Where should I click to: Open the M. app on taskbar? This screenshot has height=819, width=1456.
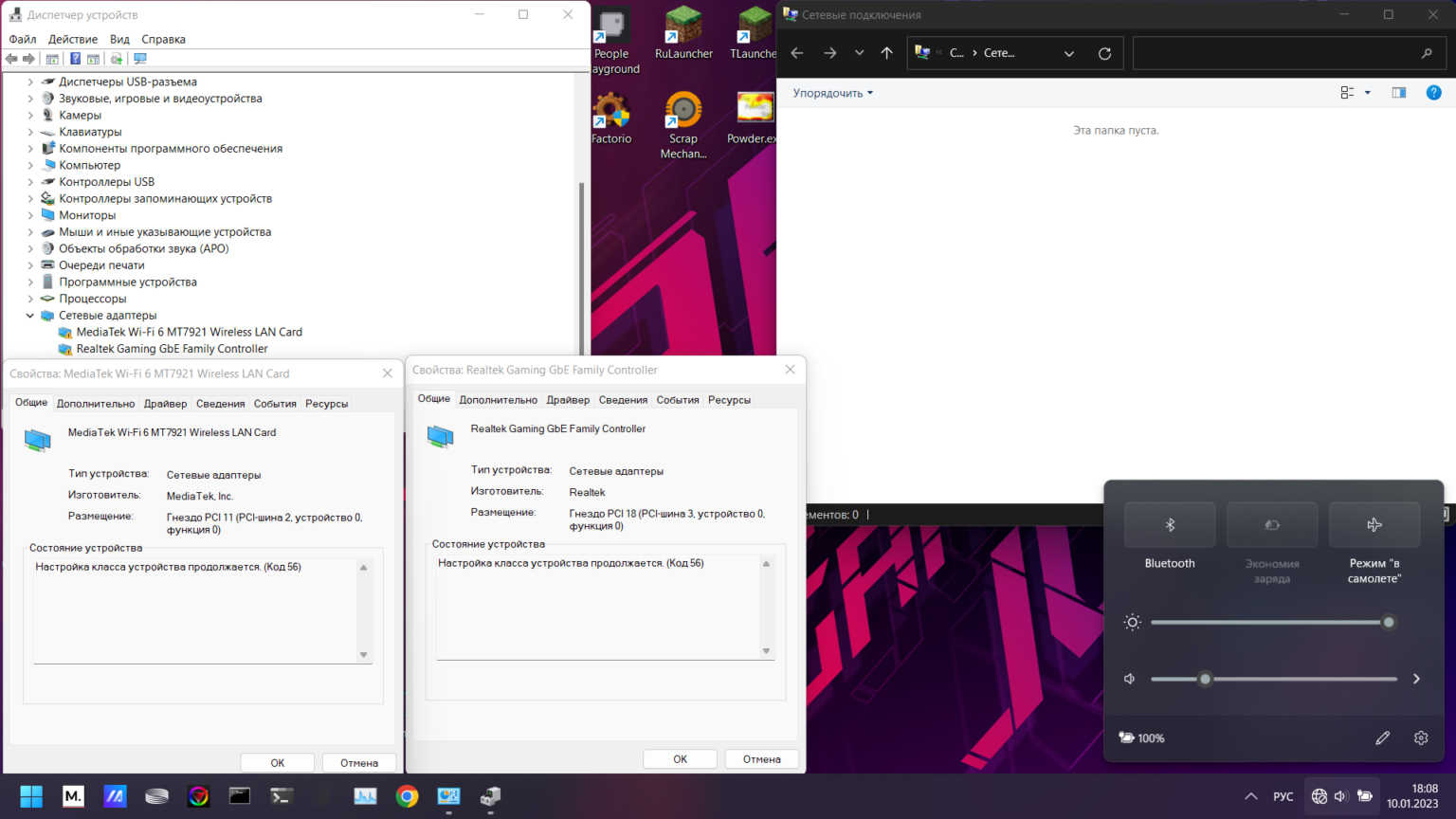pyautogui.click(x=73, y=796)
